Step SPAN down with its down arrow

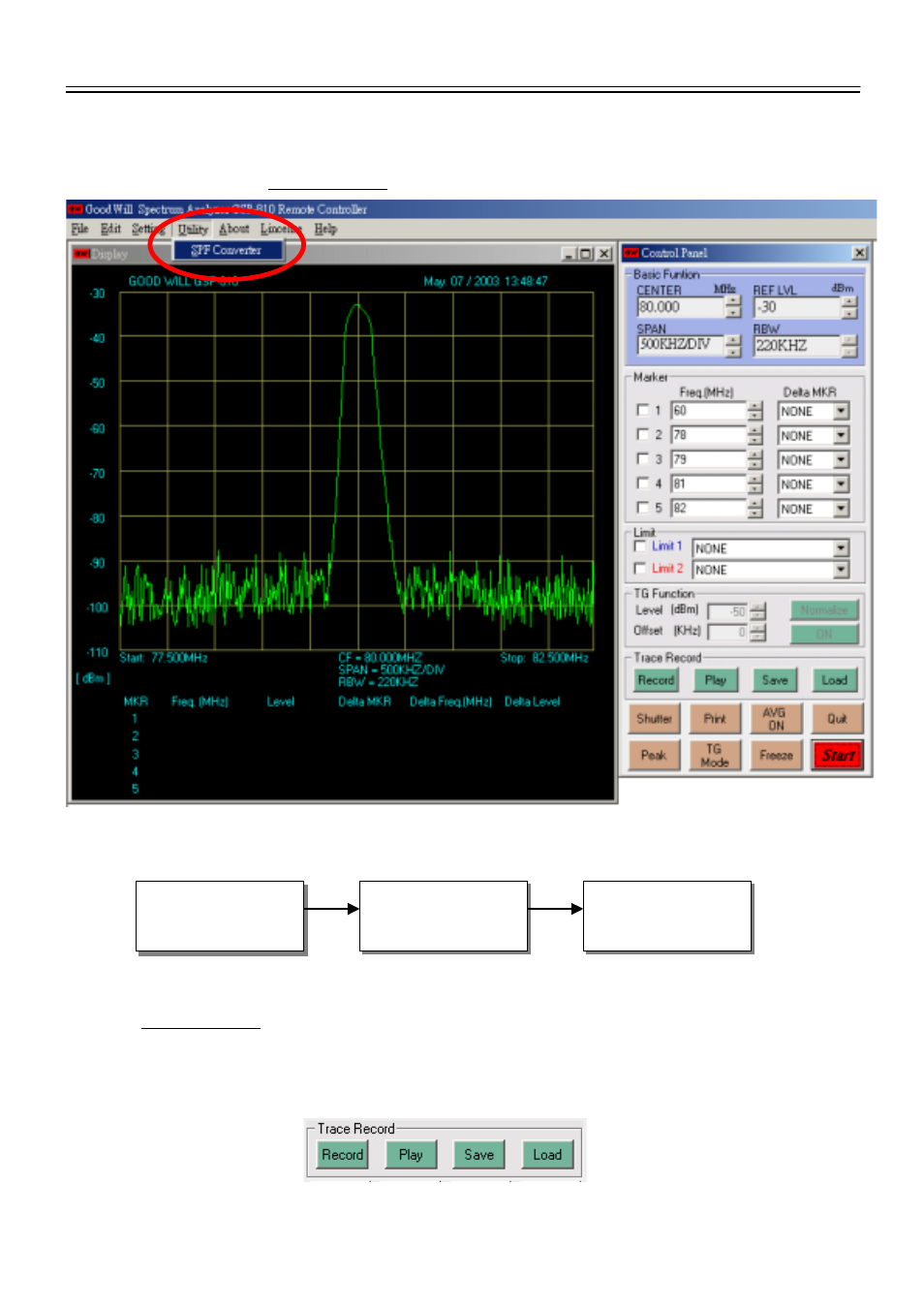(733, 352)
